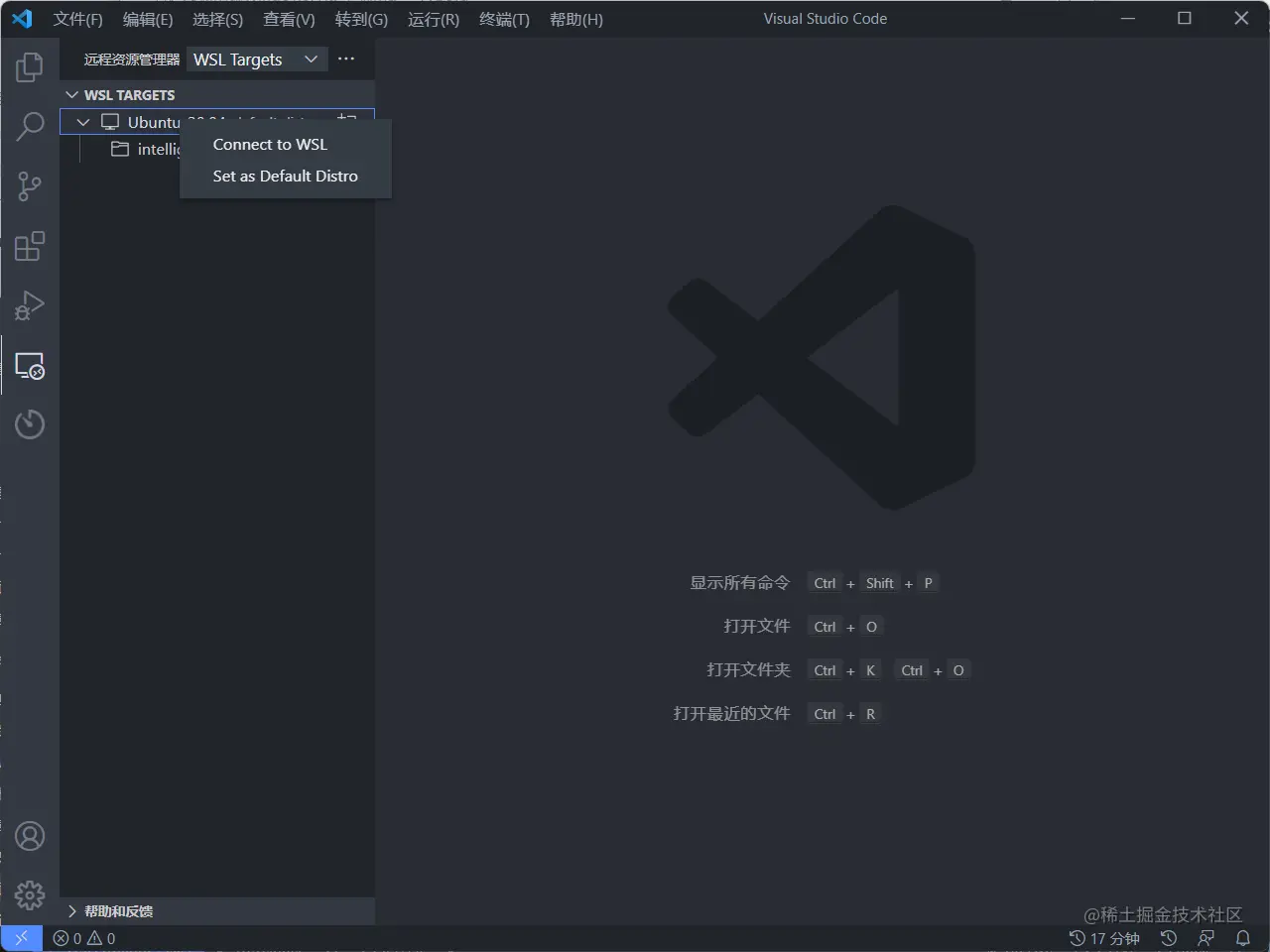
Task: Click the 远程资源管理器 sidebar title
Action: coord(132,59)
